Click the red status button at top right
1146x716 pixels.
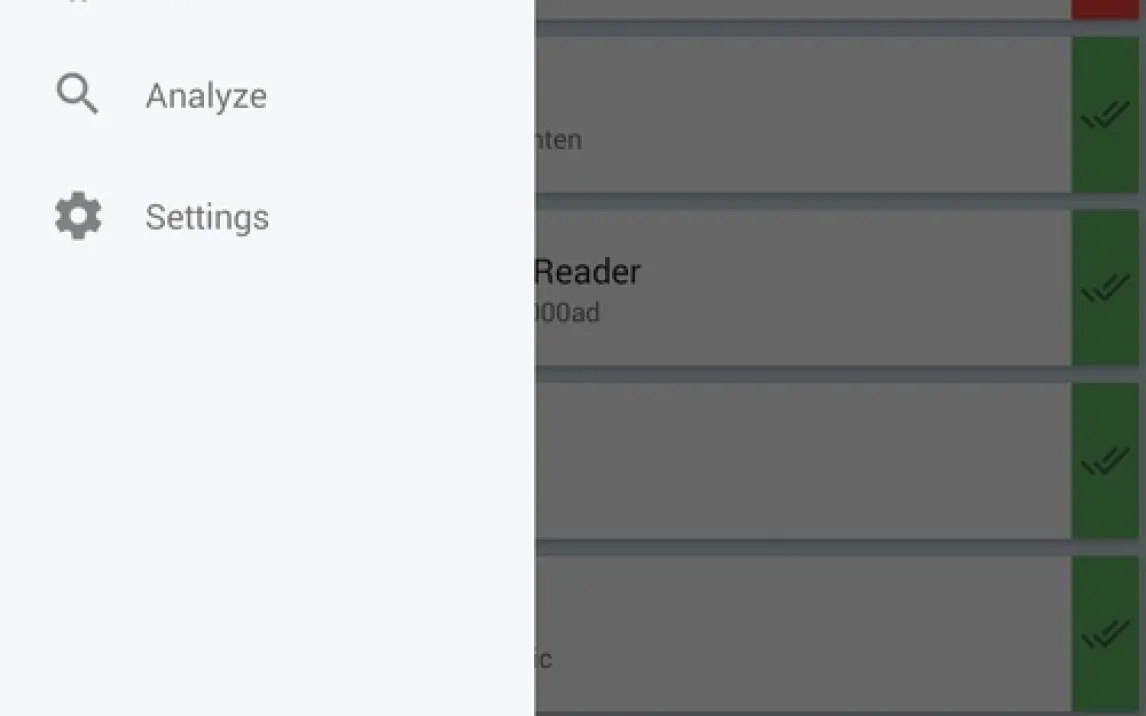tap(1107, 8)
